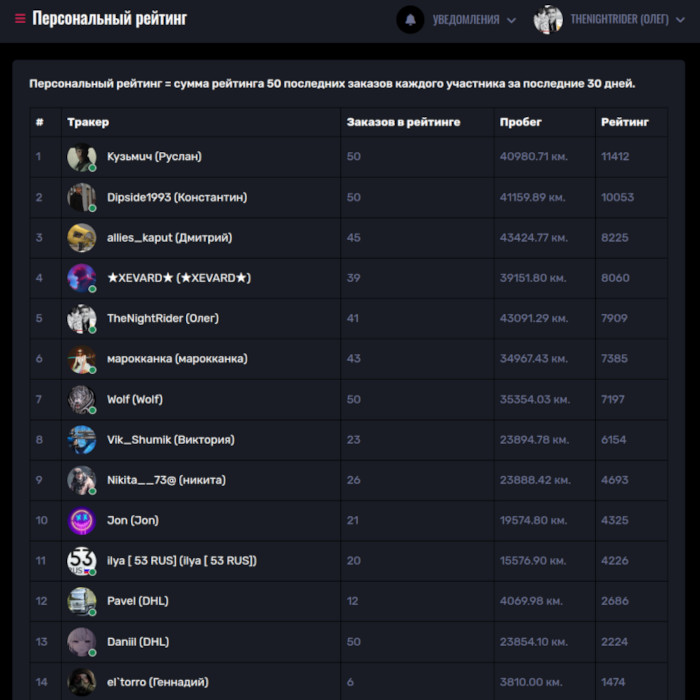Viewport: 700px width, 700px height.
Task: Click the notifications bell icon
Action: coord(410,19)
